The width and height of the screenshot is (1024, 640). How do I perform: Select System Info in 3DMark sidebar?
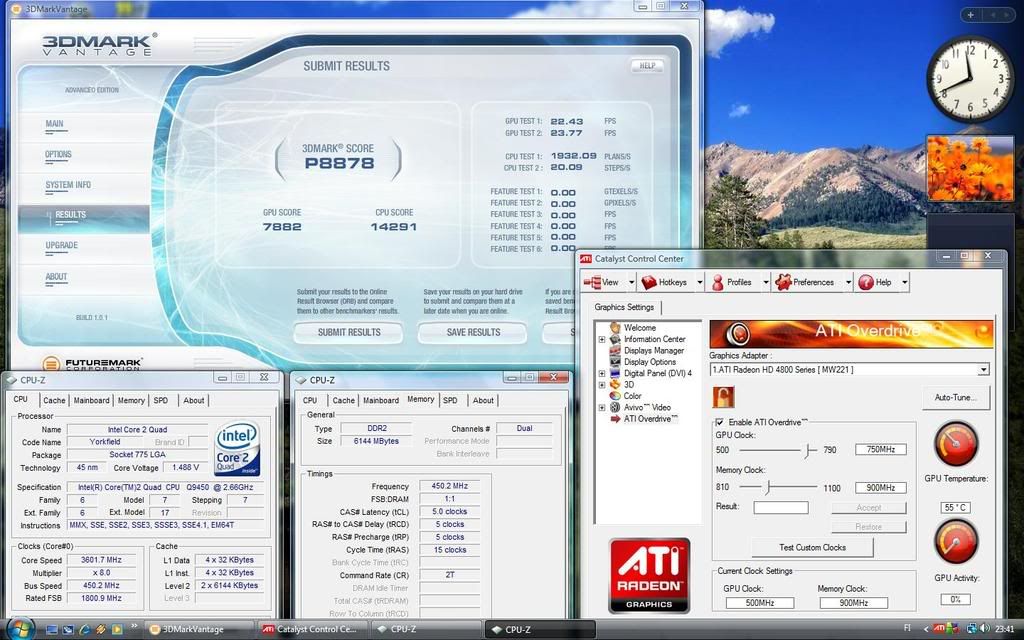click(x=68, y=185)
